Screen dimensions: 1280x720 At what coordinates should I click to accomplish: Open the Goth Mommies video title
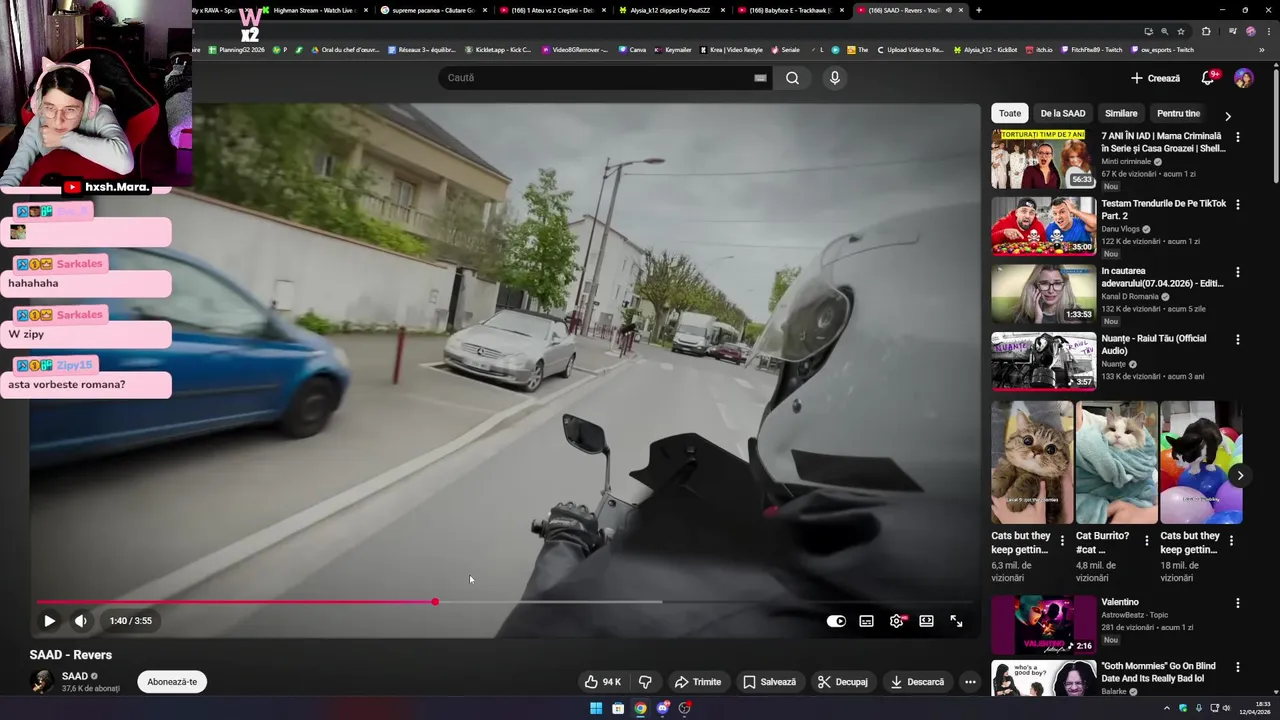point(1158,672)
